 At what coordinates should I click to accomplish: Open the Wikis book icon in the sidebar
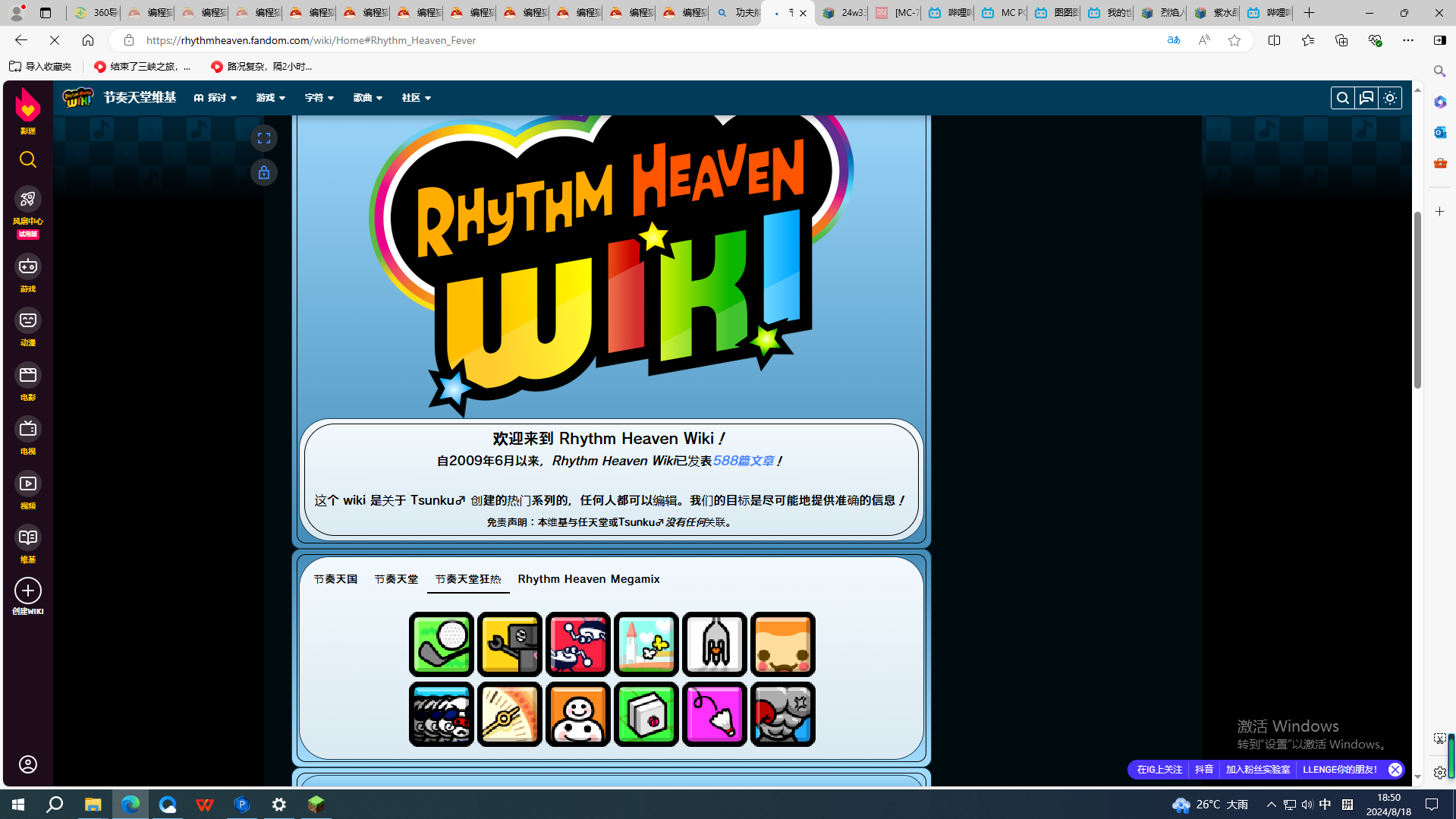[x=28, y=537]
